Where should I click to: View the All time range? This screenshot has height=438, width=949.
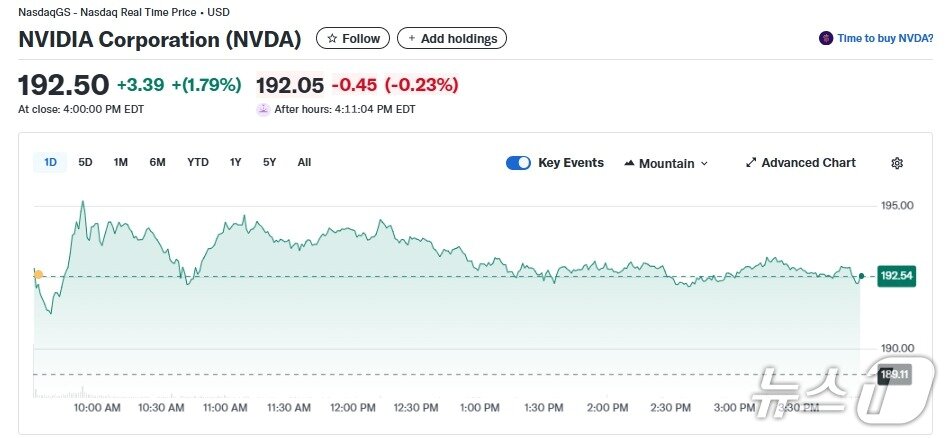304,162
